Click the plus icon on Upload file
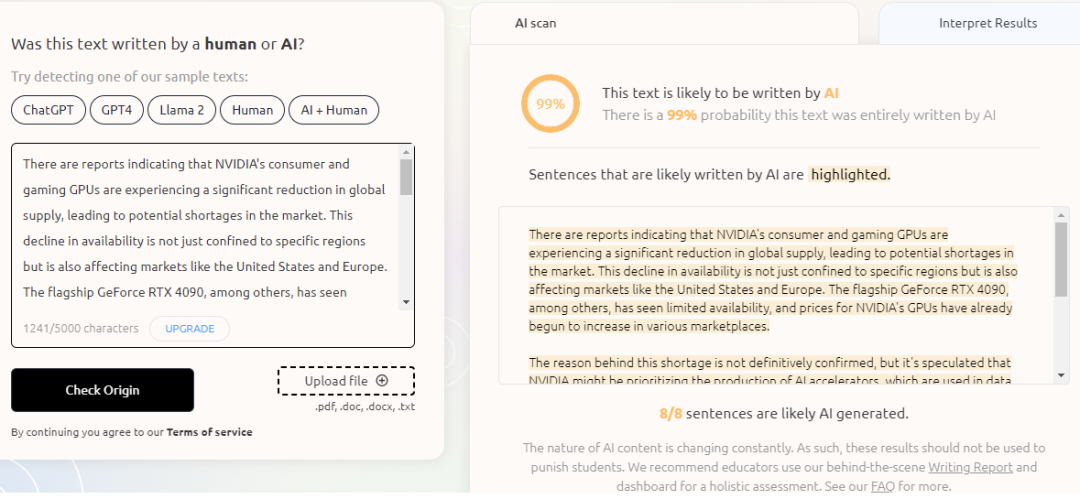 point(382,381)
